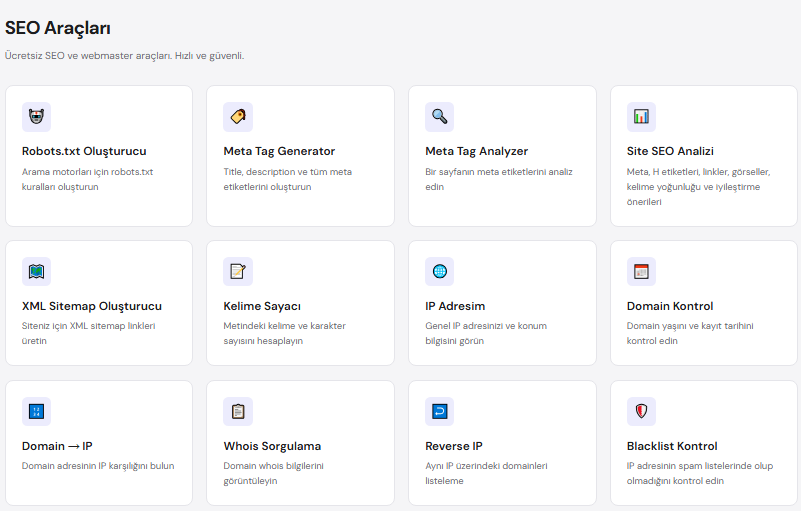Click the return arrow icon for Reverse IP
This screenshot has height=511, width=801.
(439, 411)
